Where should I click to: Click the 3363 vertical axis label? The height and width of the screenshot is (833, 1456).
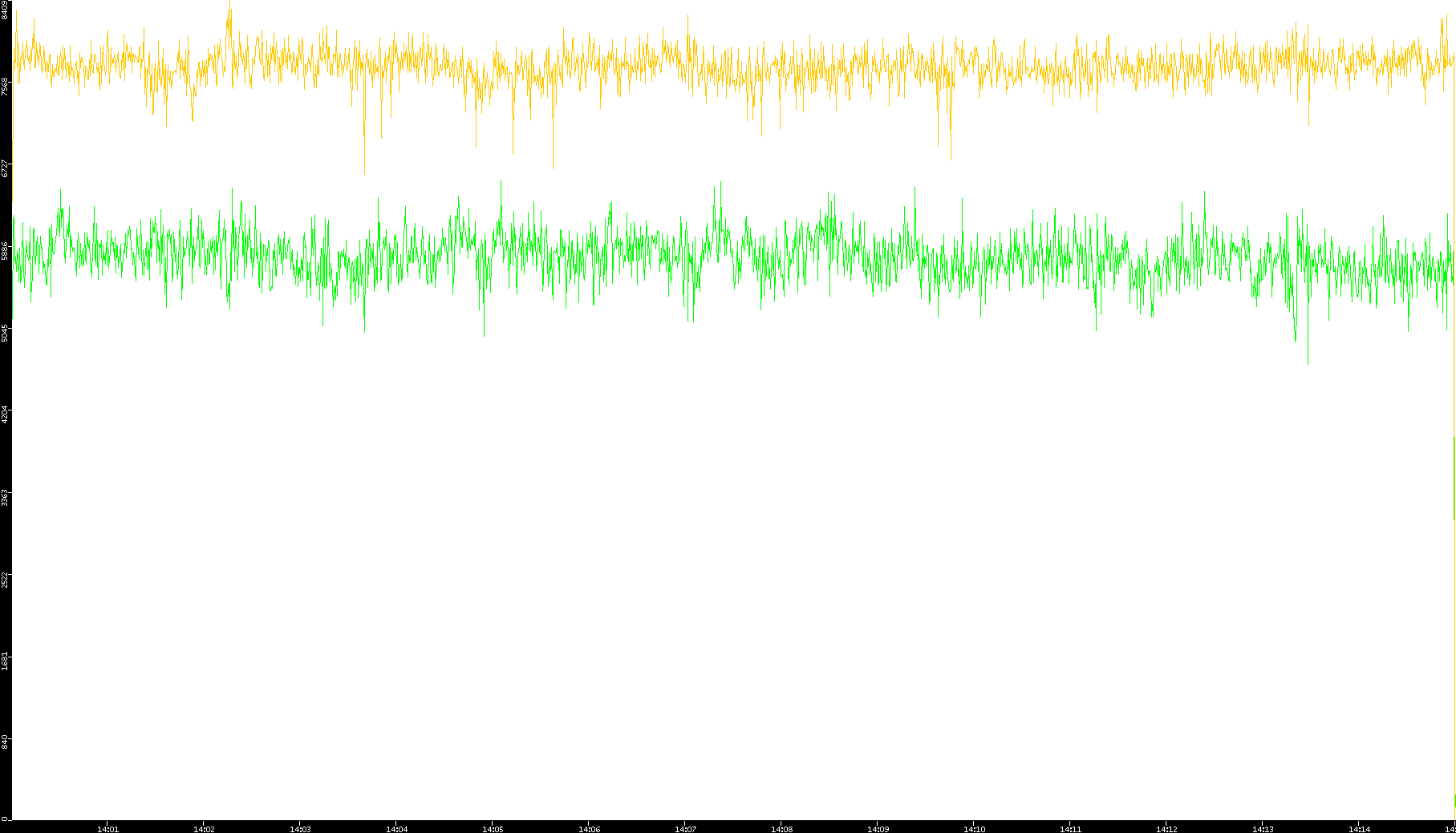5,497
